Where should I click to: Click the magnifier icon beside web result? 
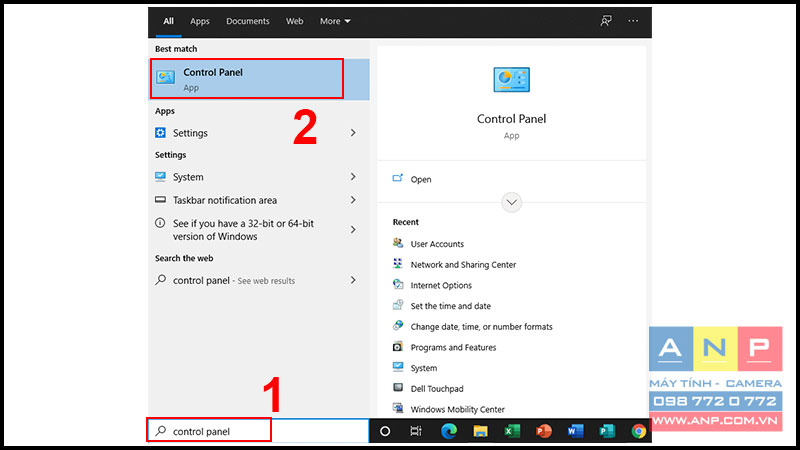coord(161,280)
